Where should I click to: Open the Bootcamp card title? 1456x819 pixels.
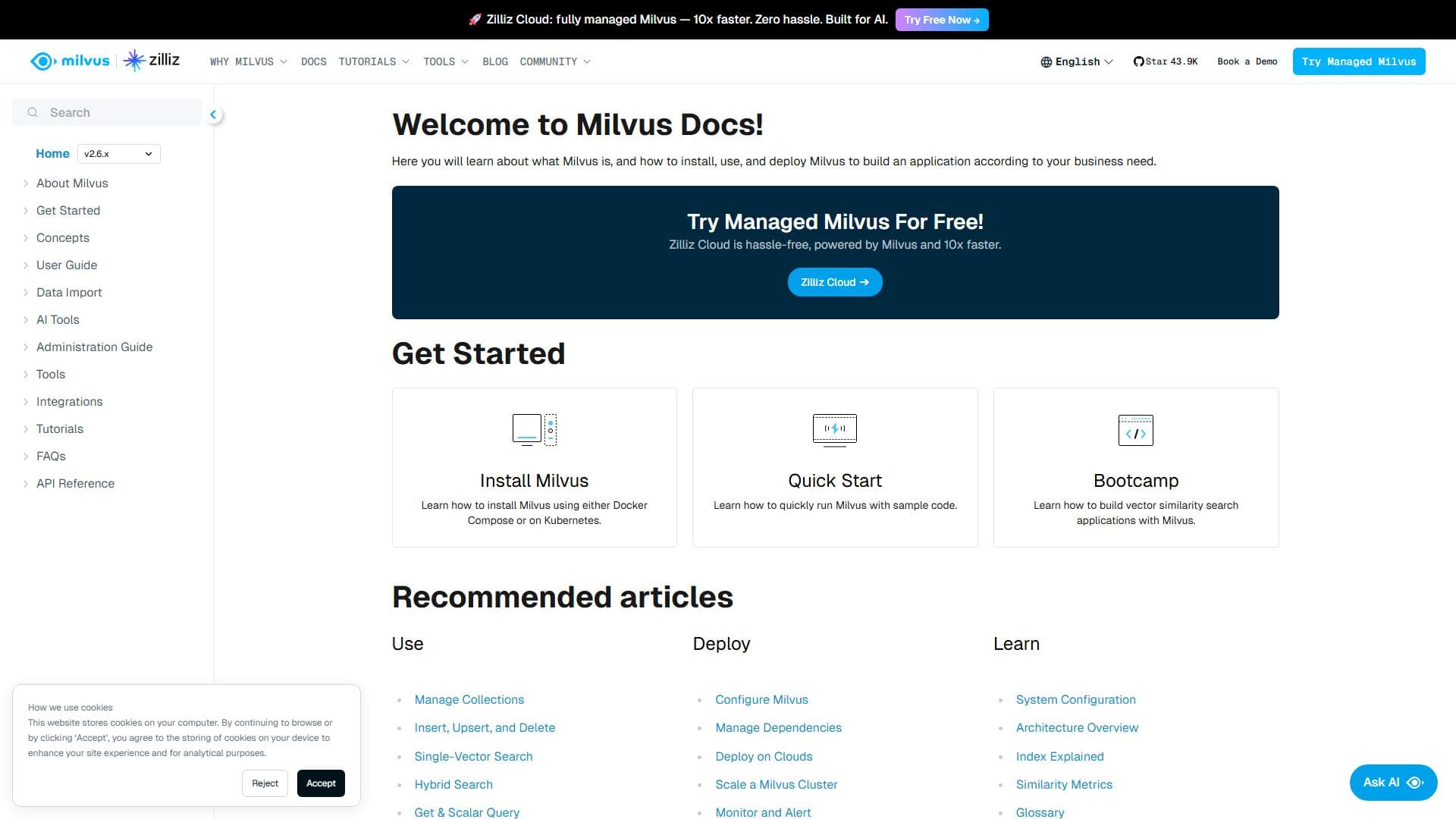tap(1136, 481)
